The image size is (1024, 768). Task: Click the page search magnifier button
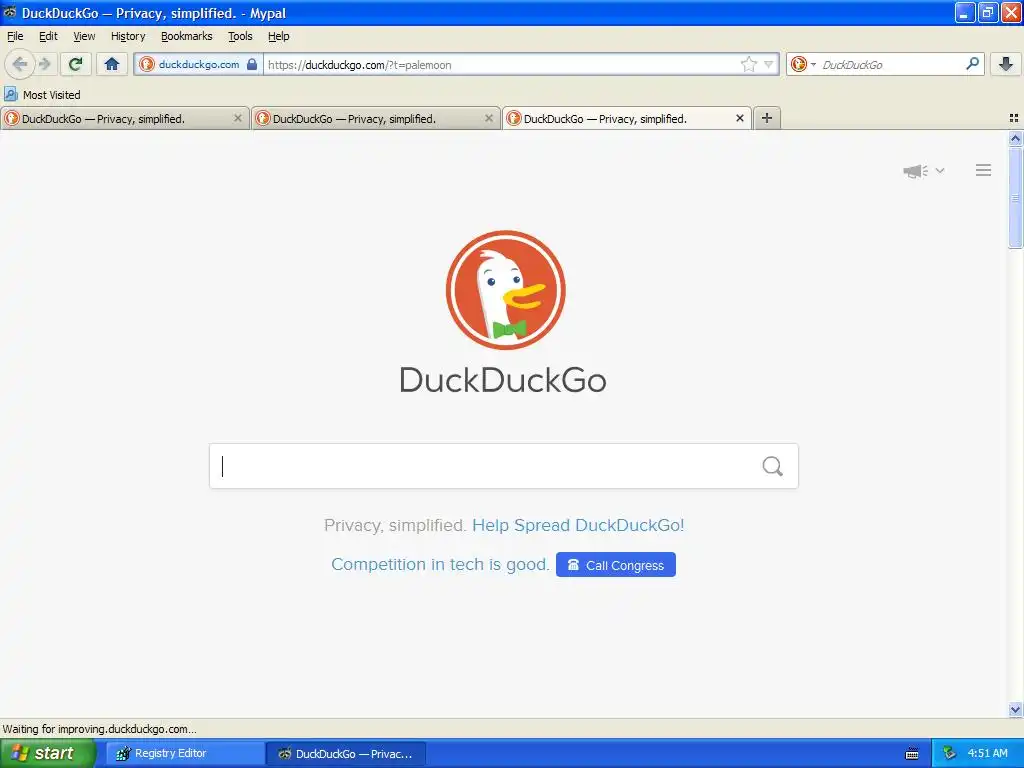[773, 466]
